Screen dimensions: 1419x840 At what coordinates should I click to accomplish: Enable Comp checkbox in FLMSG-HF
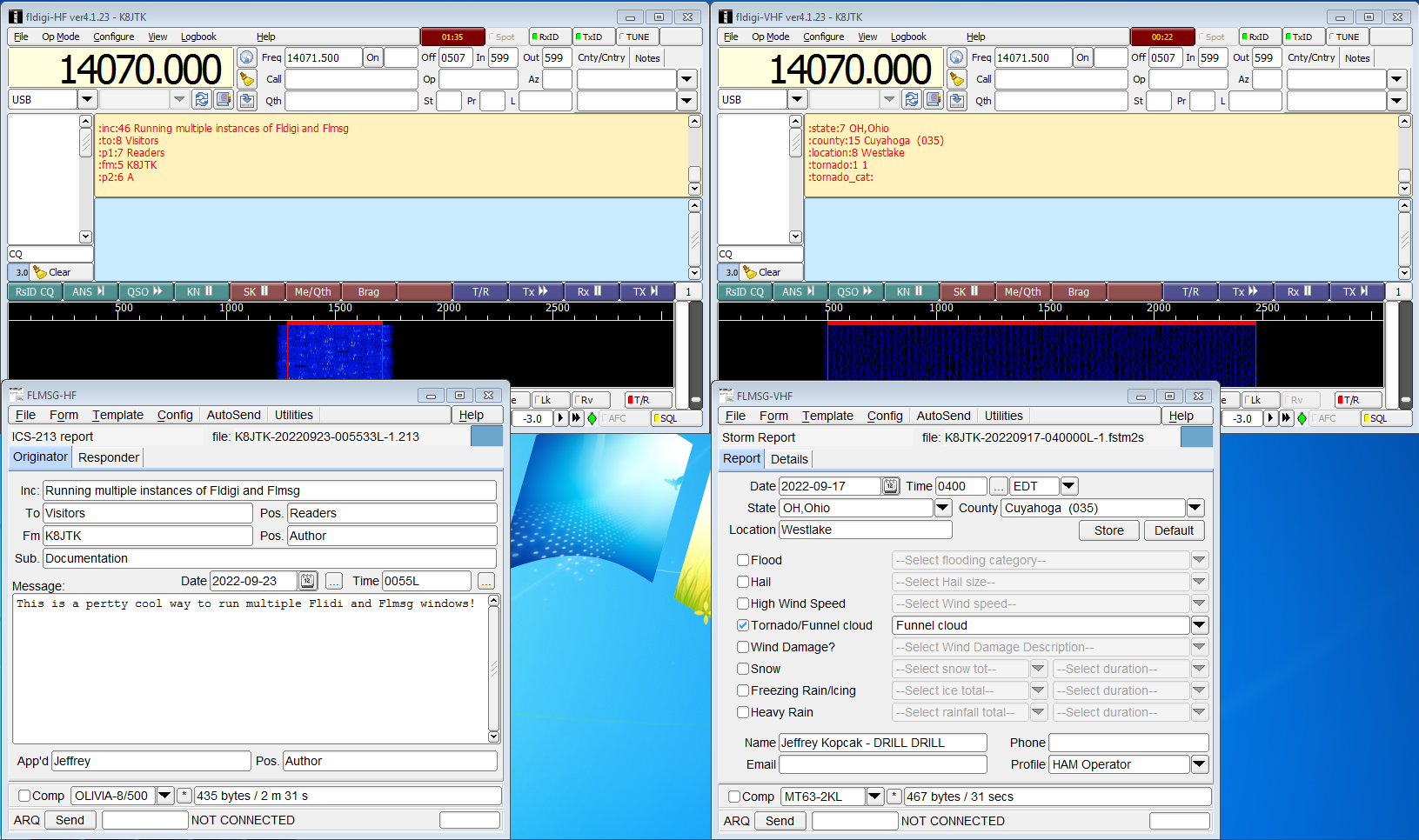point(24,796)
